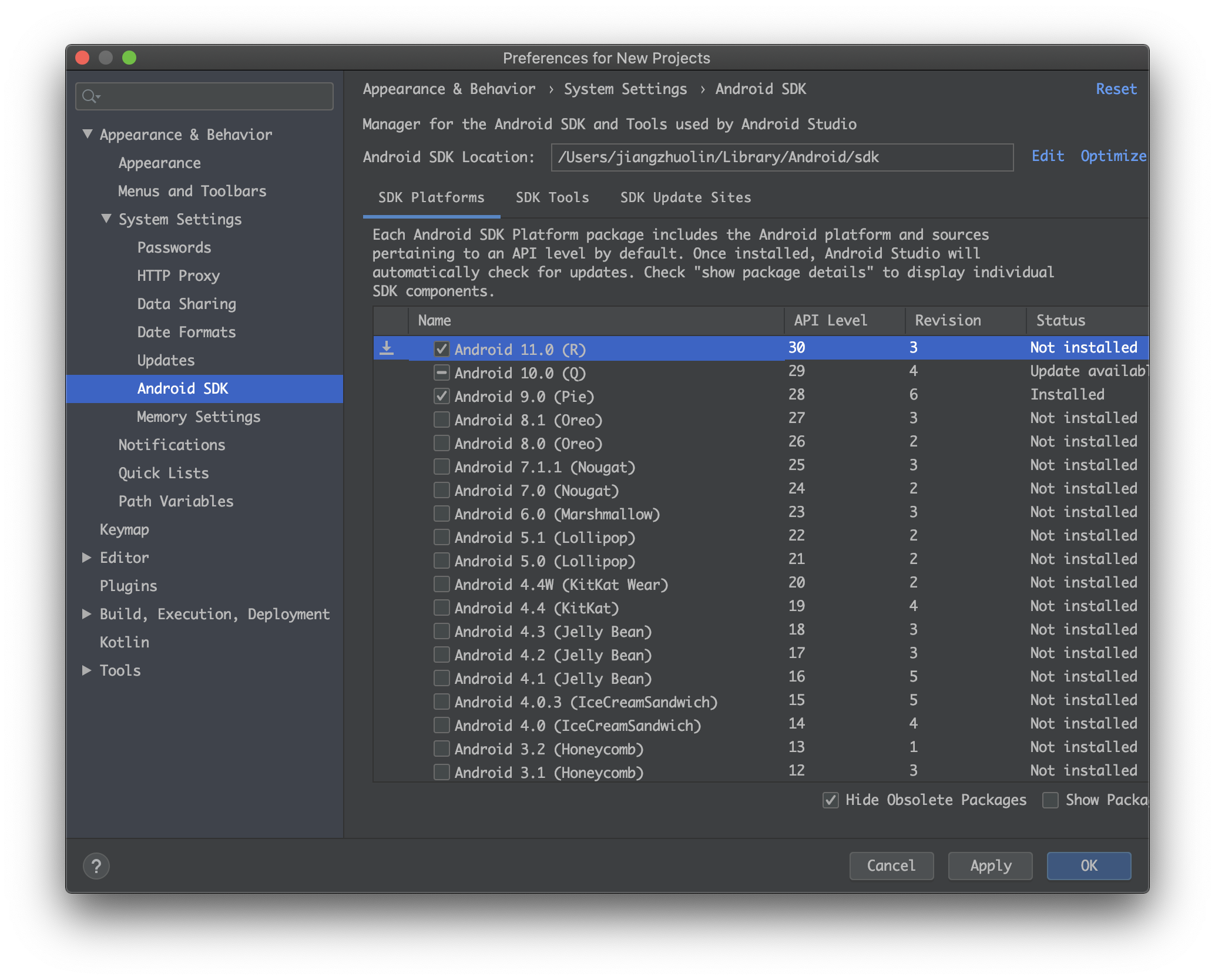
Task: Check the Android 4.4W (KitKat Wear) checkbox
Action: tap(441, 584)
